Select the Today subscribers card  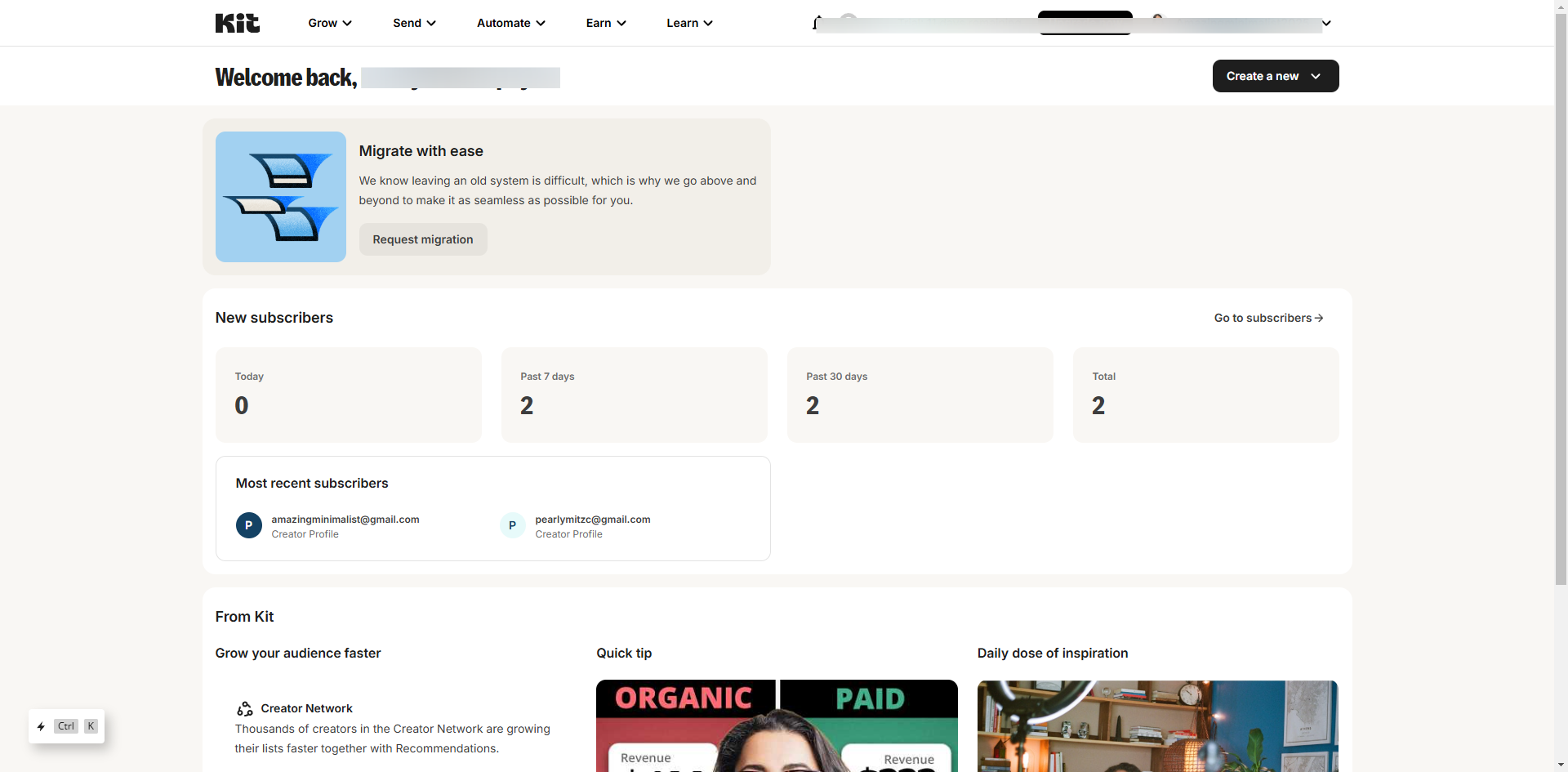[x=349, y=395]
